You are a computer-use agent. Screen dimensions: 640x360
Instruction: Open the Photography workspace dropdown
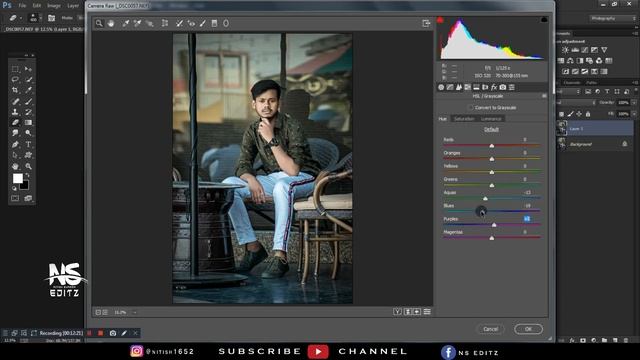click(x=613, y=18)
